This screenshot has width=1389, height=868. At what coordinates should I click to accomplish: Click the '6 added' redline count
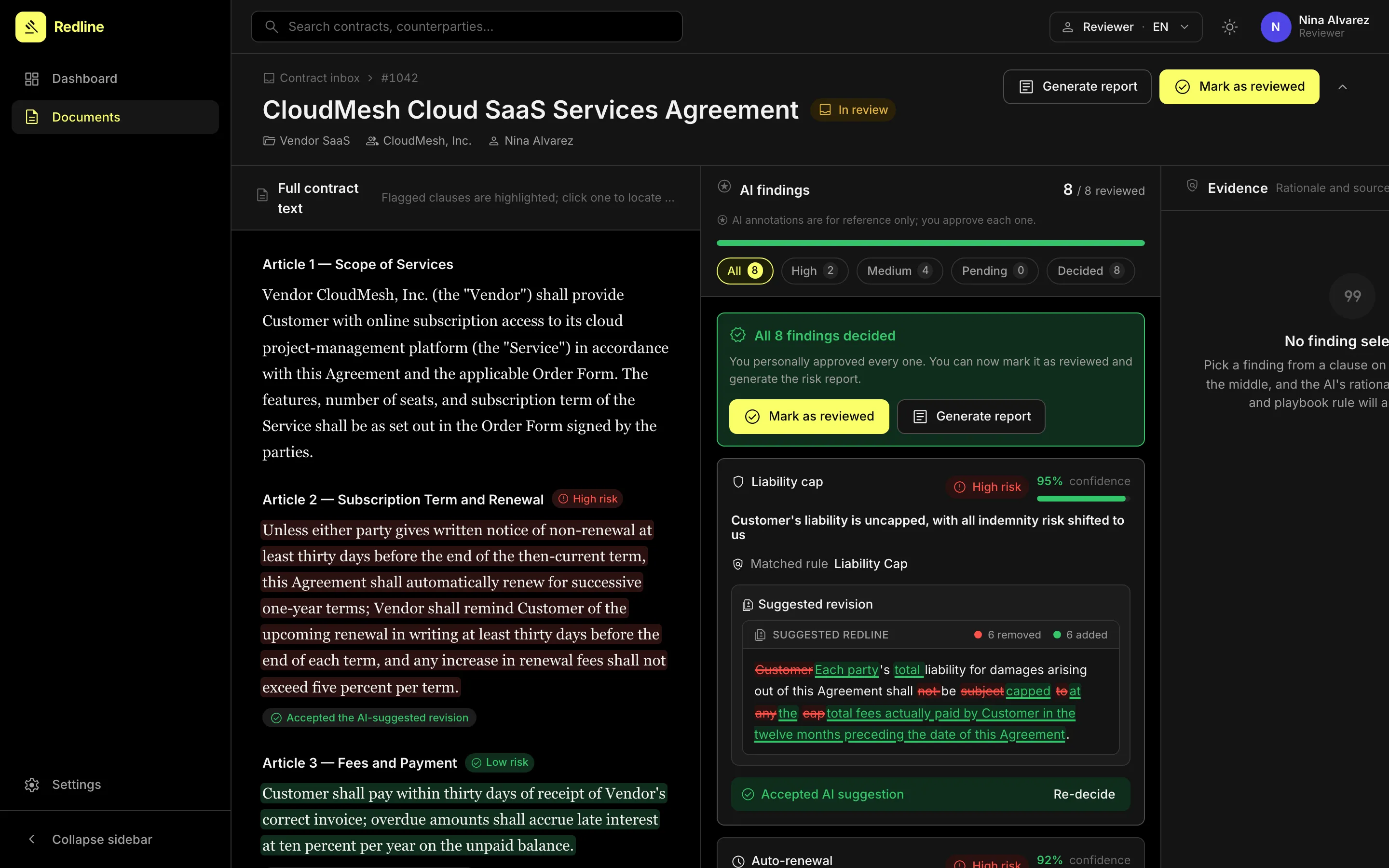[1080, 635]
